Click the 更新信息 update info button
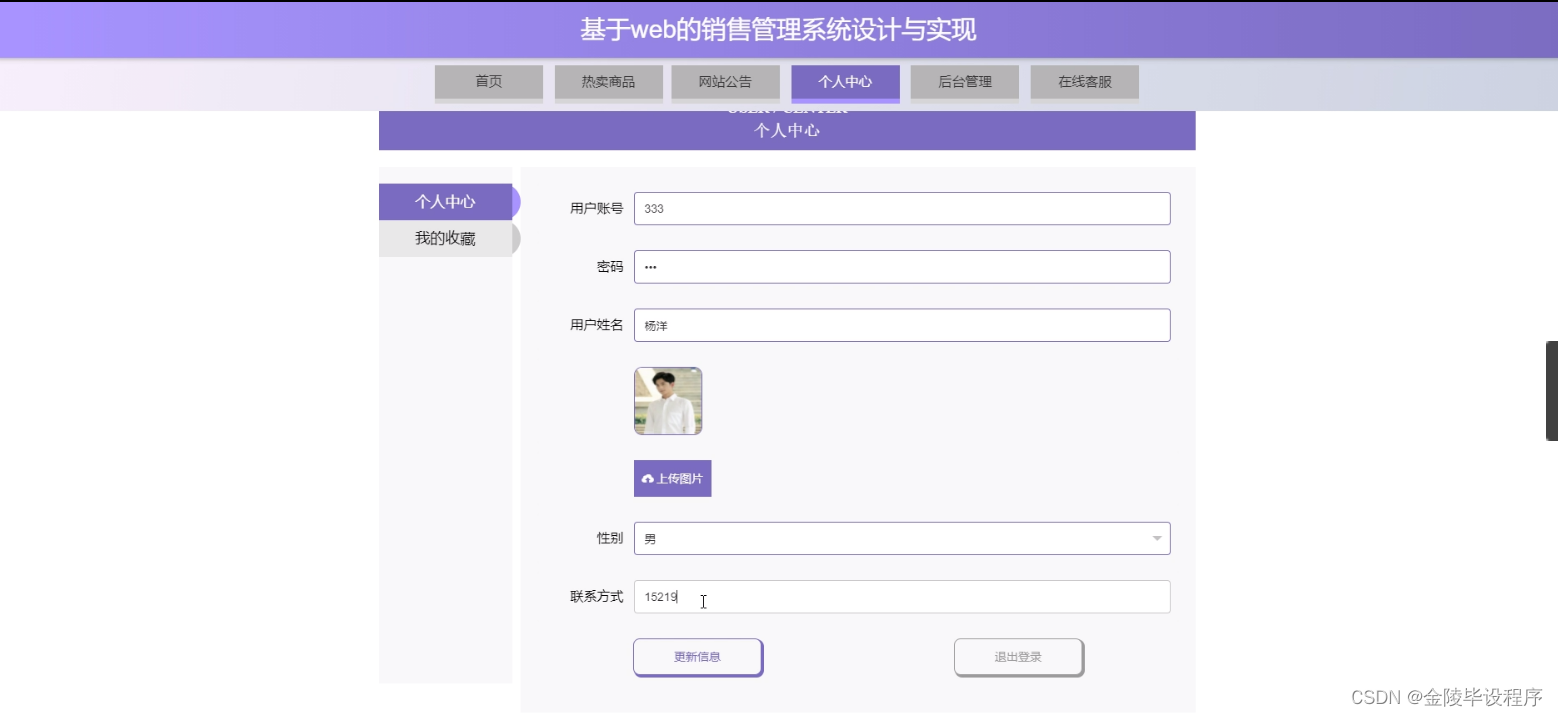 pyautogui.click(x=697, y=656)
